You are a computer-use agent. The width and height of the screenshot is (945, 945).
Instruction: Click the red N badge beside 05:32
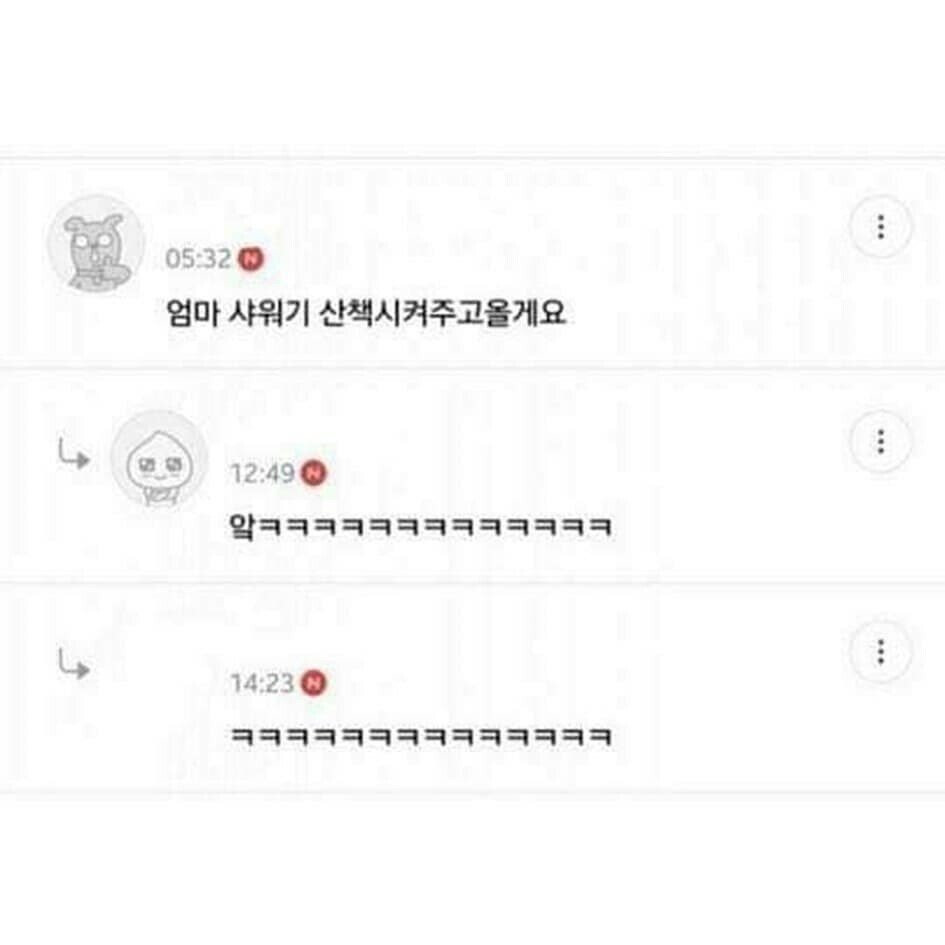click(251, 259)
